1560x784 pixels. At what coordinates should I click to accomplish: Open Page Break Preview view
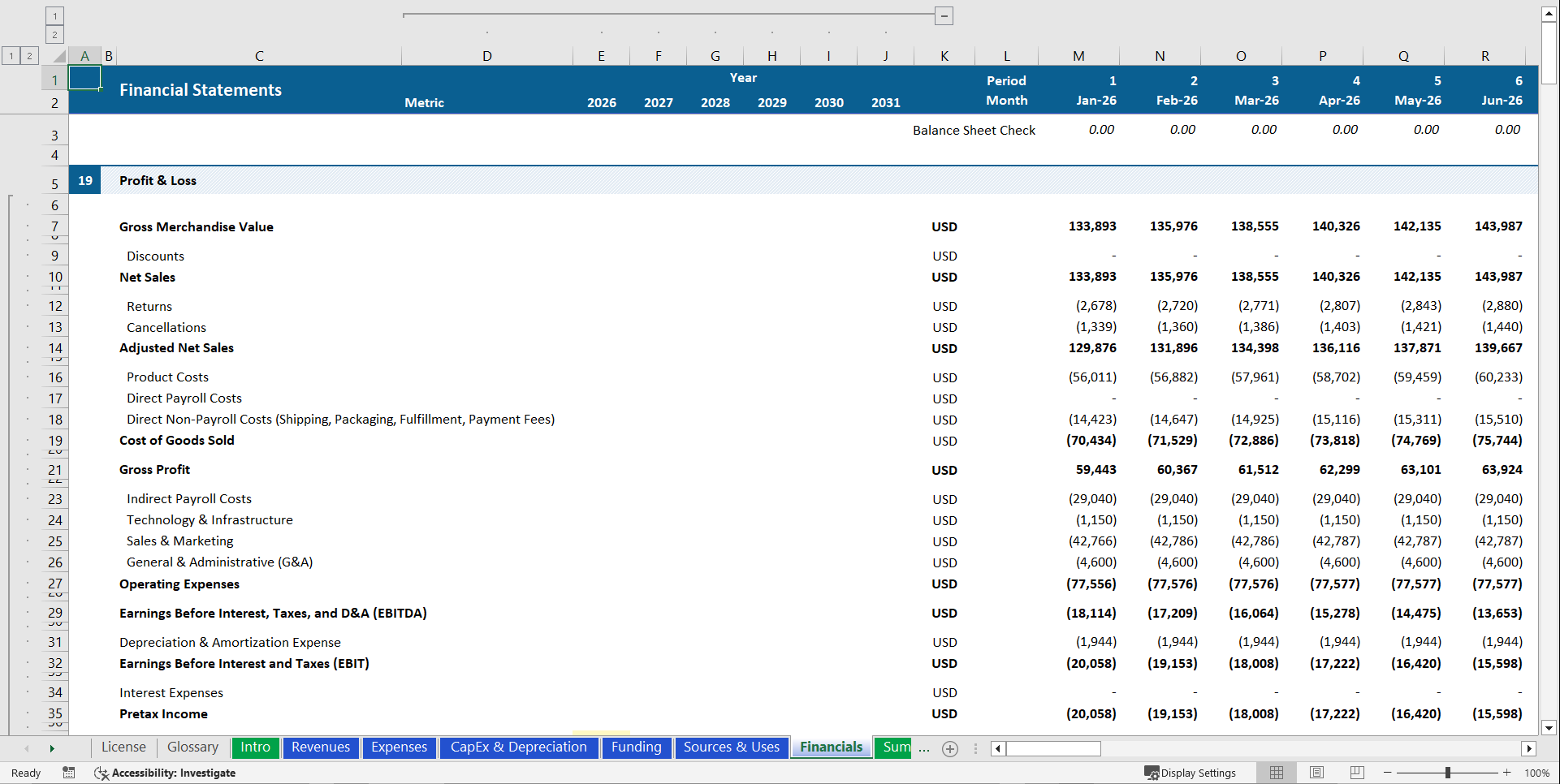[x=1357, y=773]
